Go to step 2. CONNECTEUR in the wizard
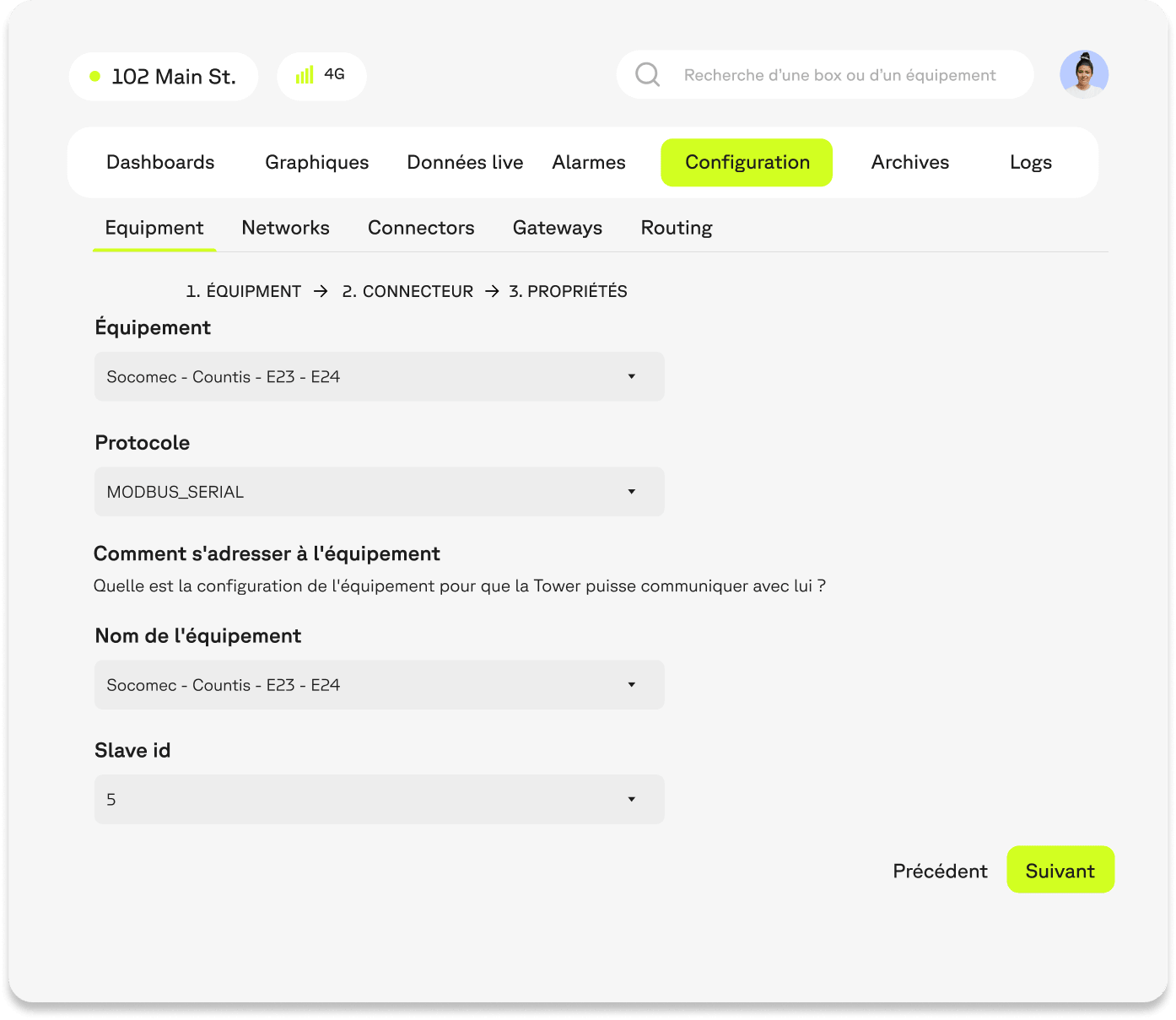The width and height of the screenshot is (1176, 1020). 407,291
